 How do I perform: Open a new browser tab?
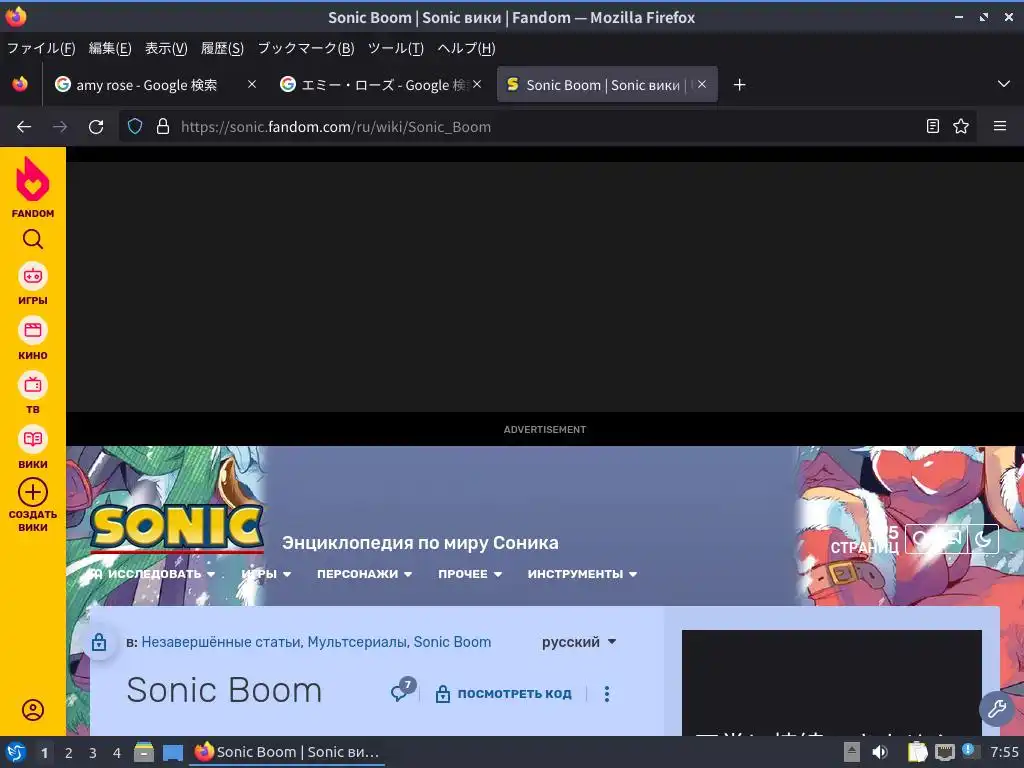739,85
